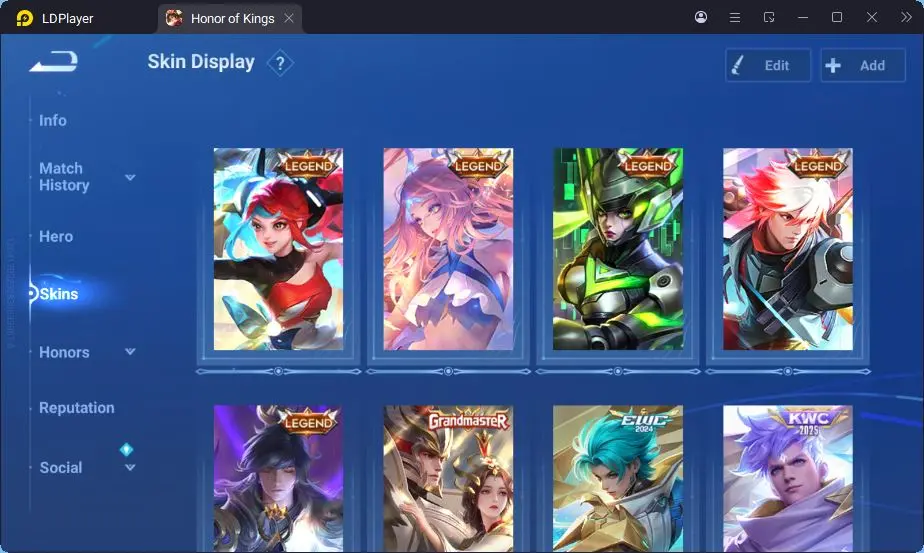Click the EWC 2024 badge

(x=644, y=421)
